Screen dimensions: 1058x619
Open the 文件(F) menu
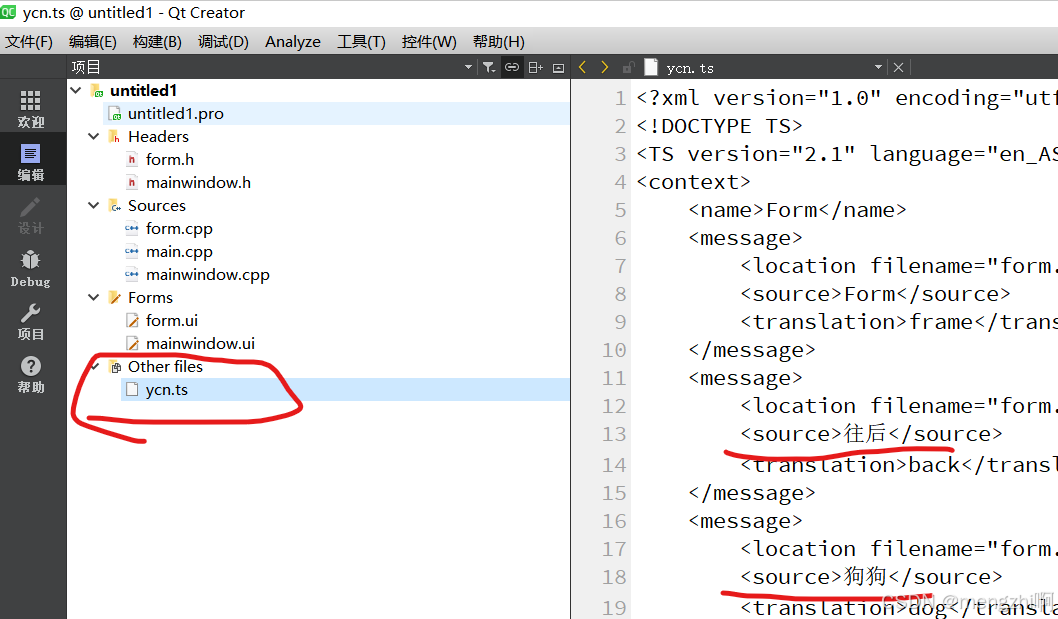pos(29,42)
